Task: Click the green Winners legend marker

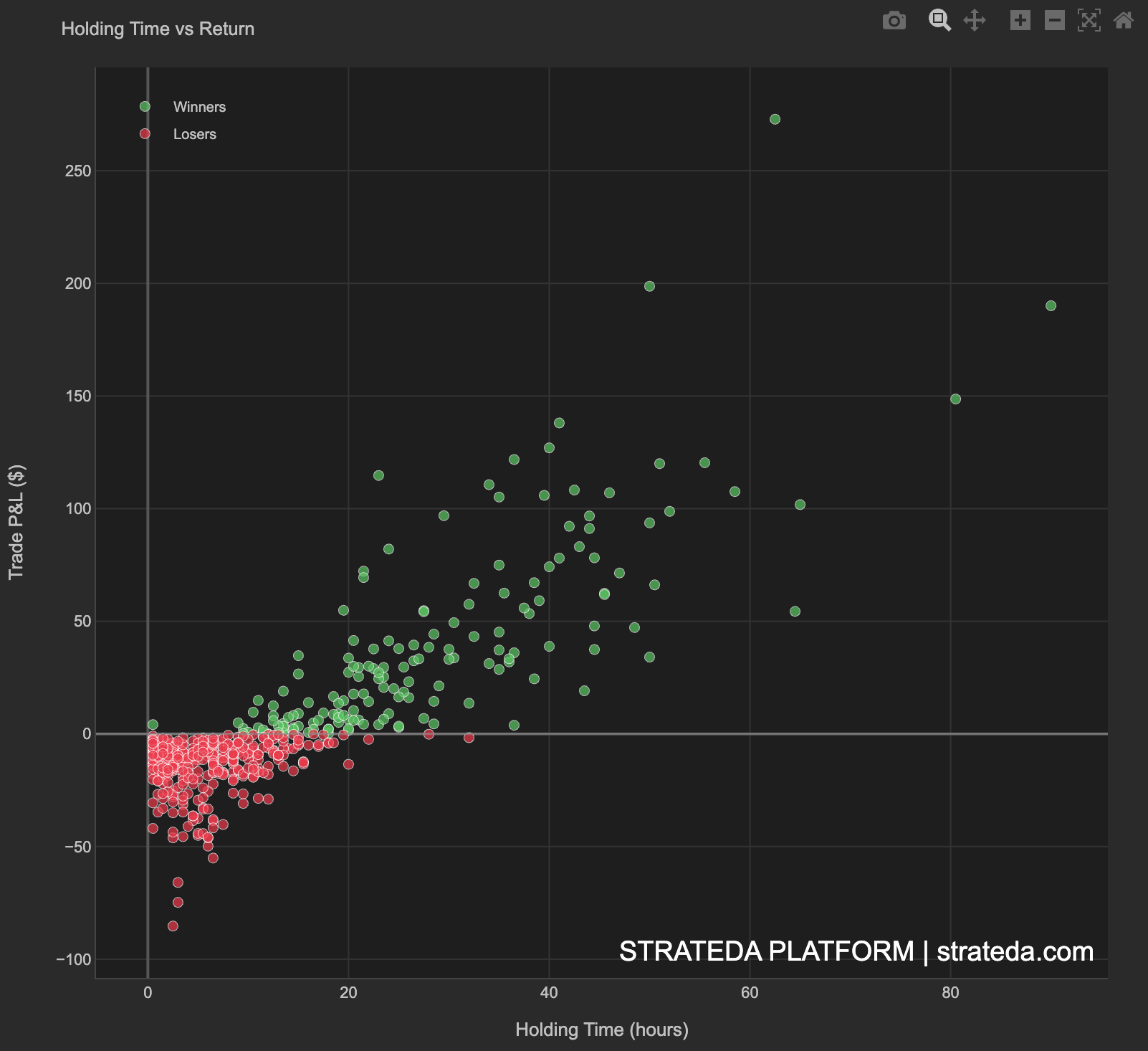Action: click(145, 106)
